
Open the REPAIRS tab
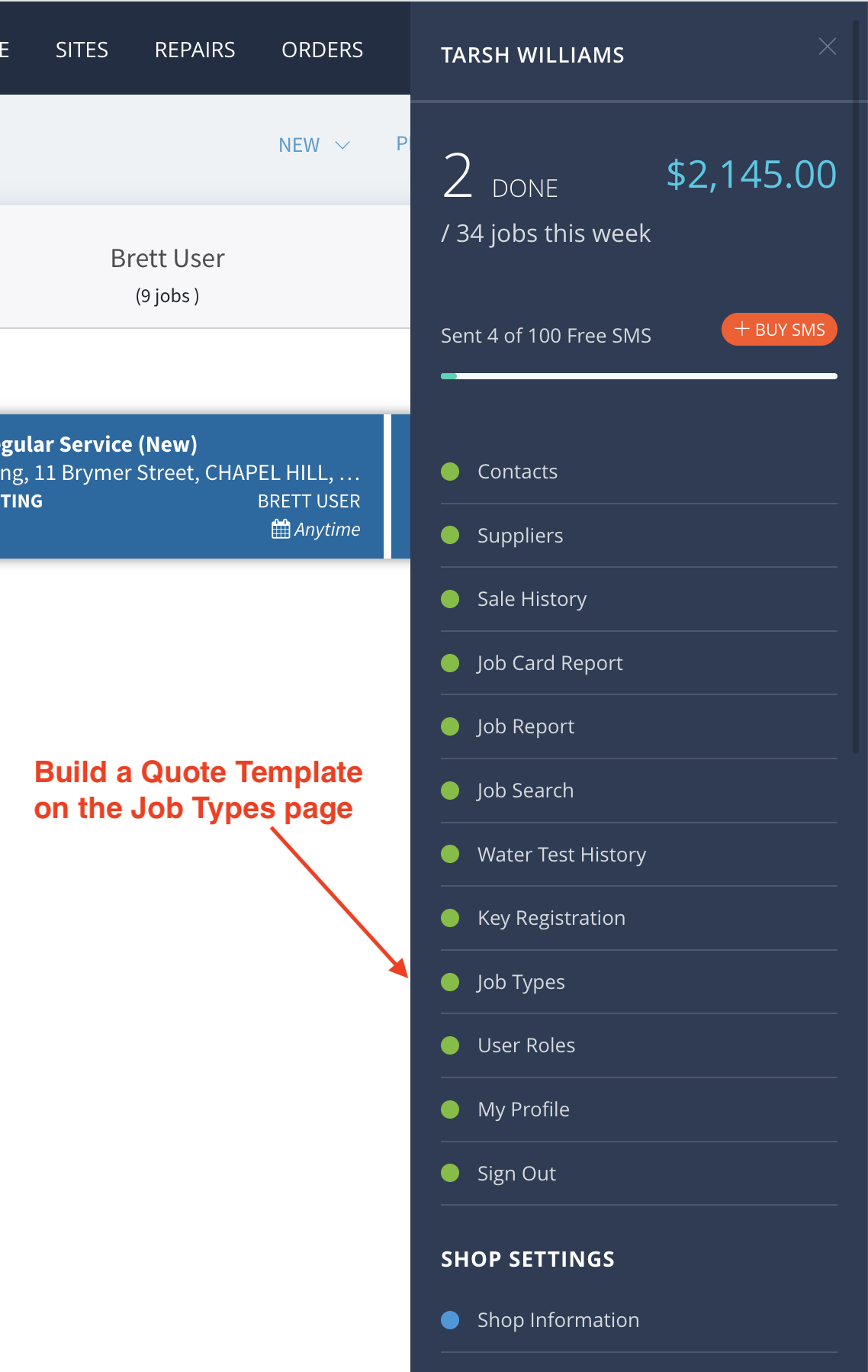194,50
